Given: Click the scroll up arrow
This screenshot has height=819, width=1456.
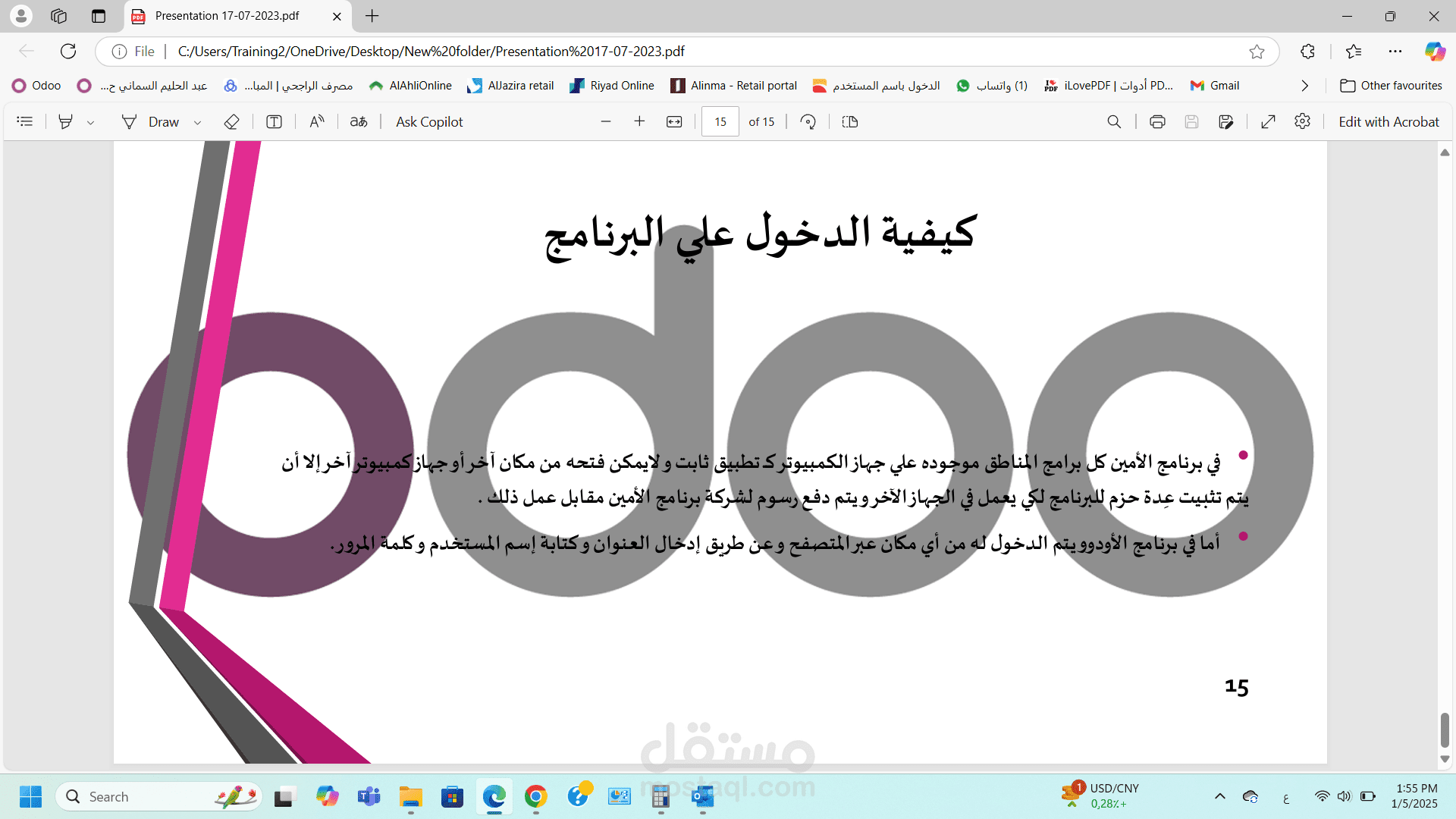Looking at the screenshot, I should (x=1445, y=152).
